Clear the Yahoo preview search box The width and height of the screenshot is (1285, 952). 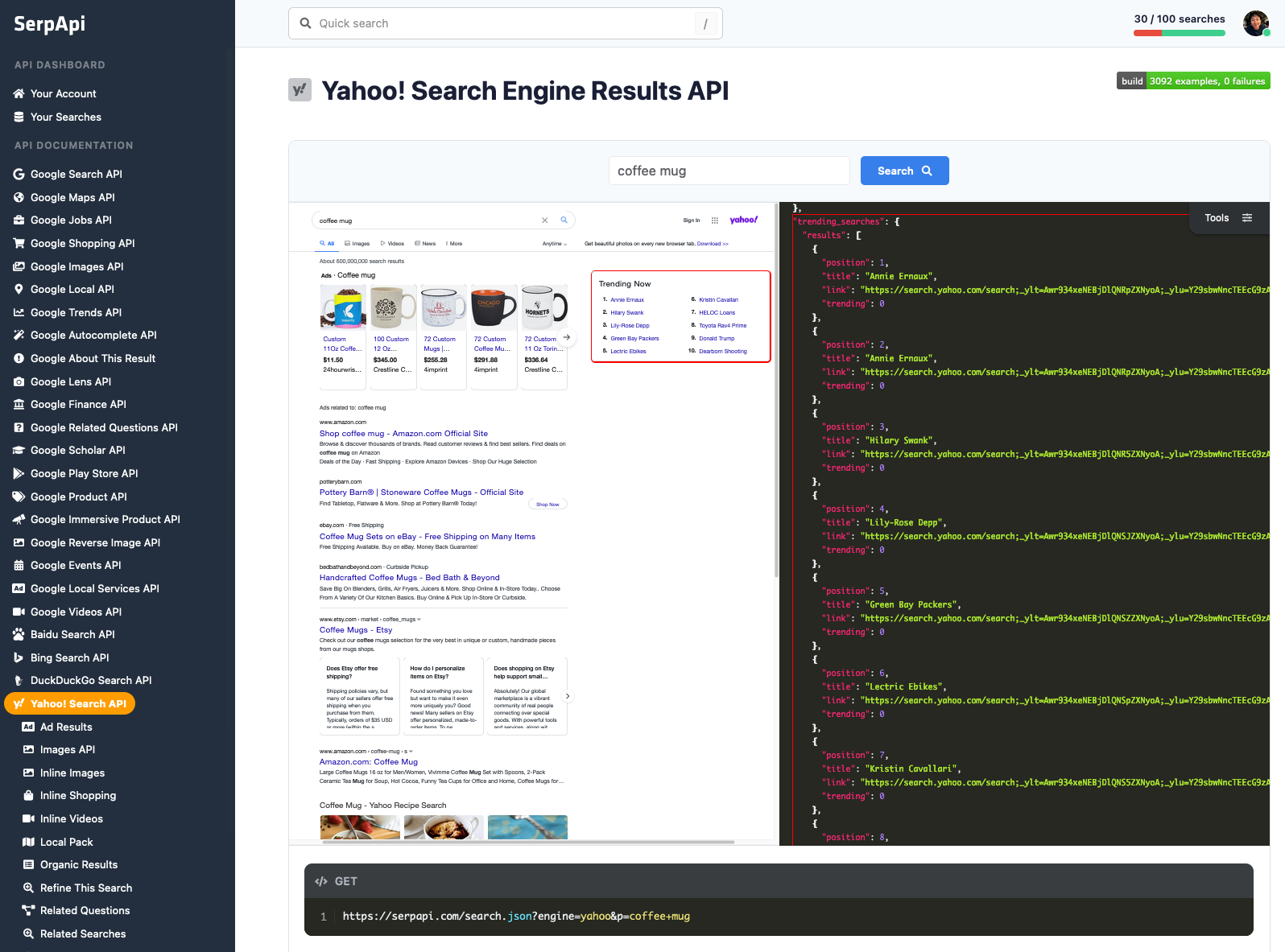tap(544, 220)
